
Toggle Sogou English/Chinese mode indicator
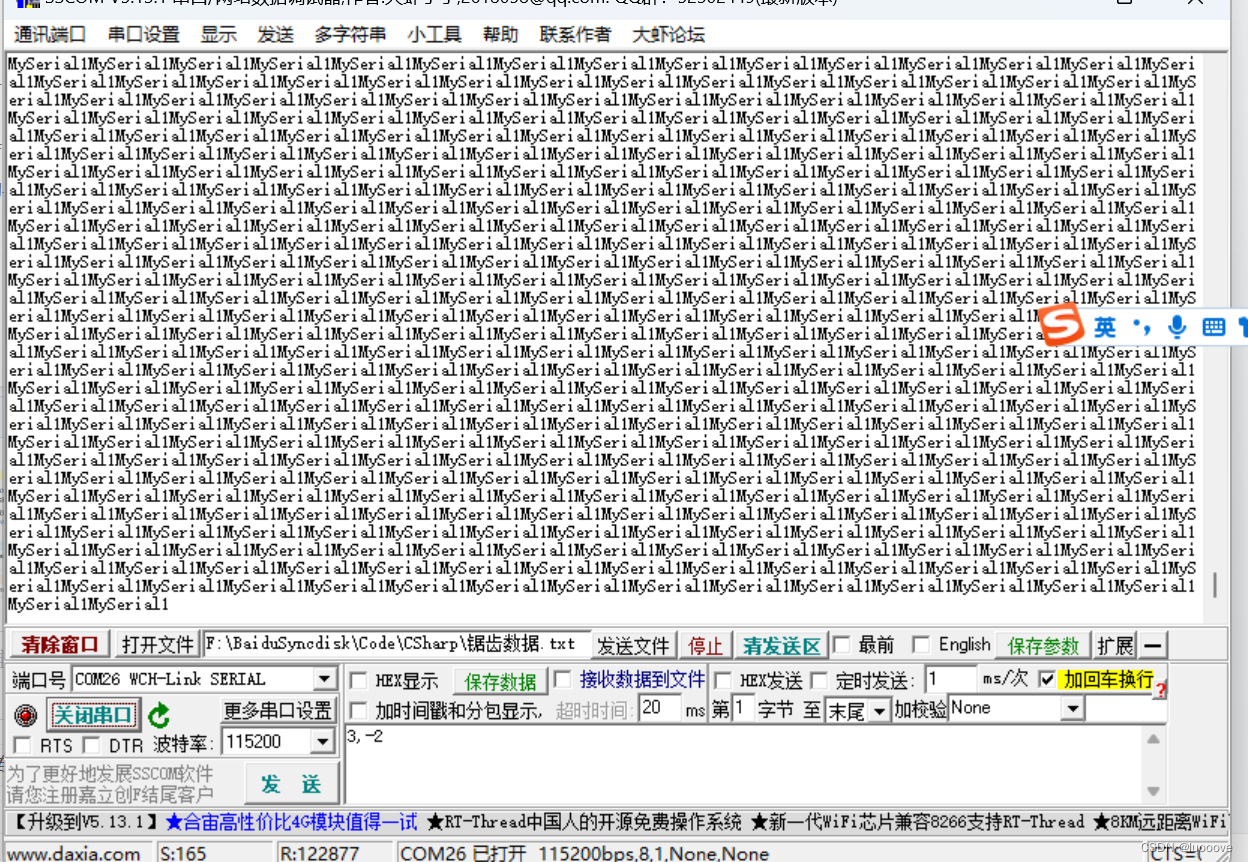tap(1105, 327)
